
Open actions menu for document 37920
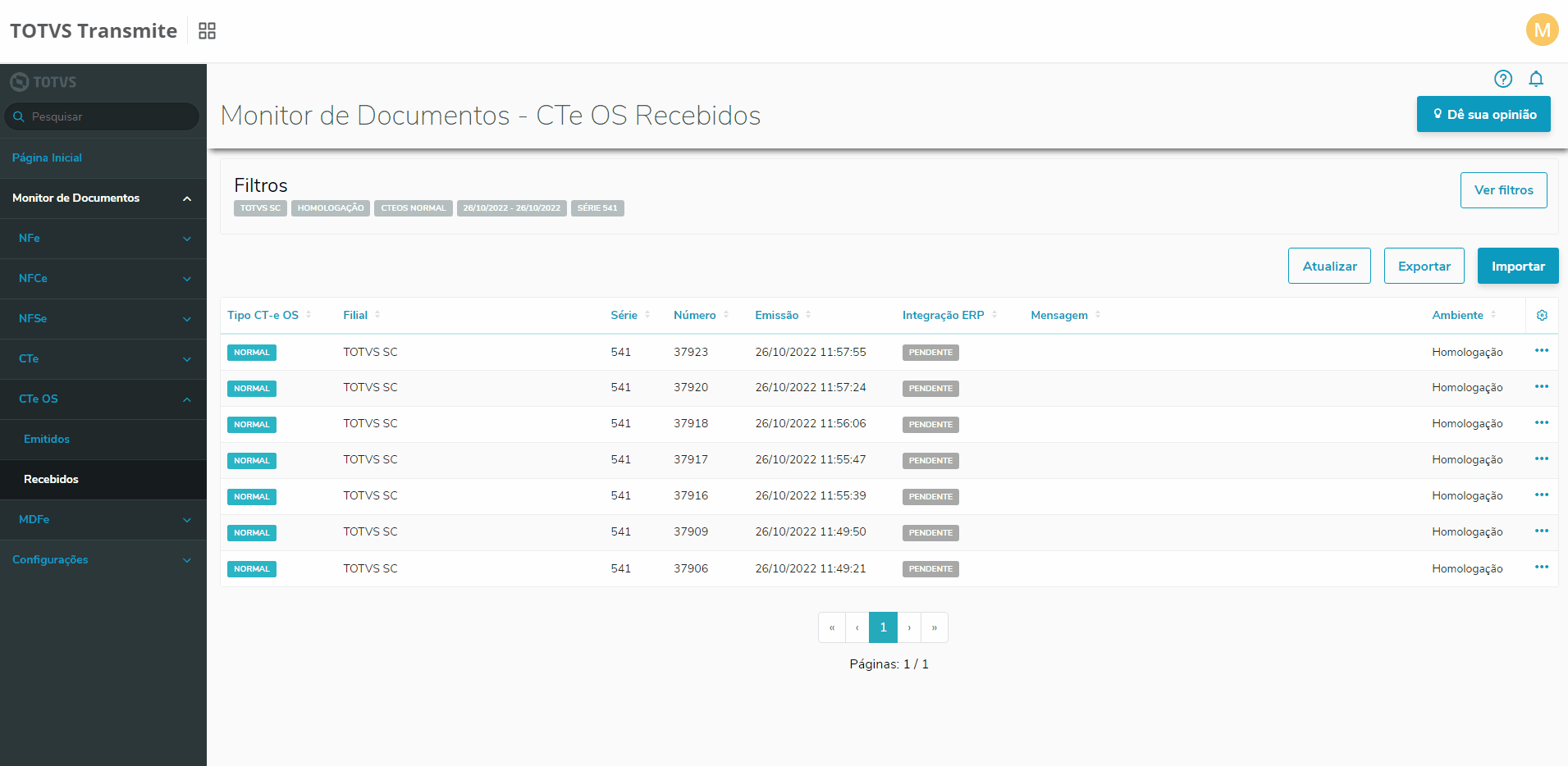click(x=1542, y=387)
